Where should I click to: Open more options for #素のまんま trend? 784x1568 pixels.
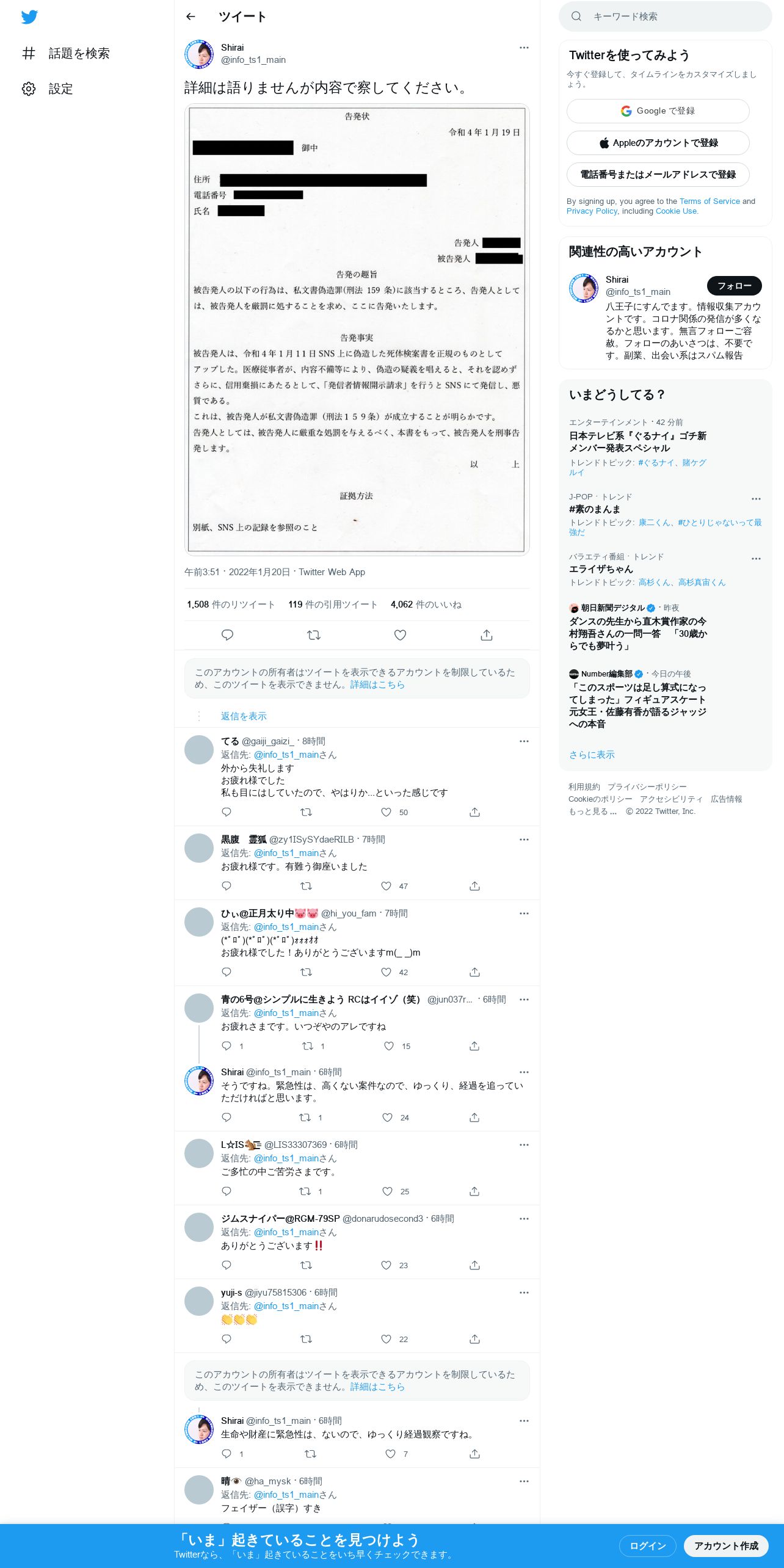click(756, 499)
